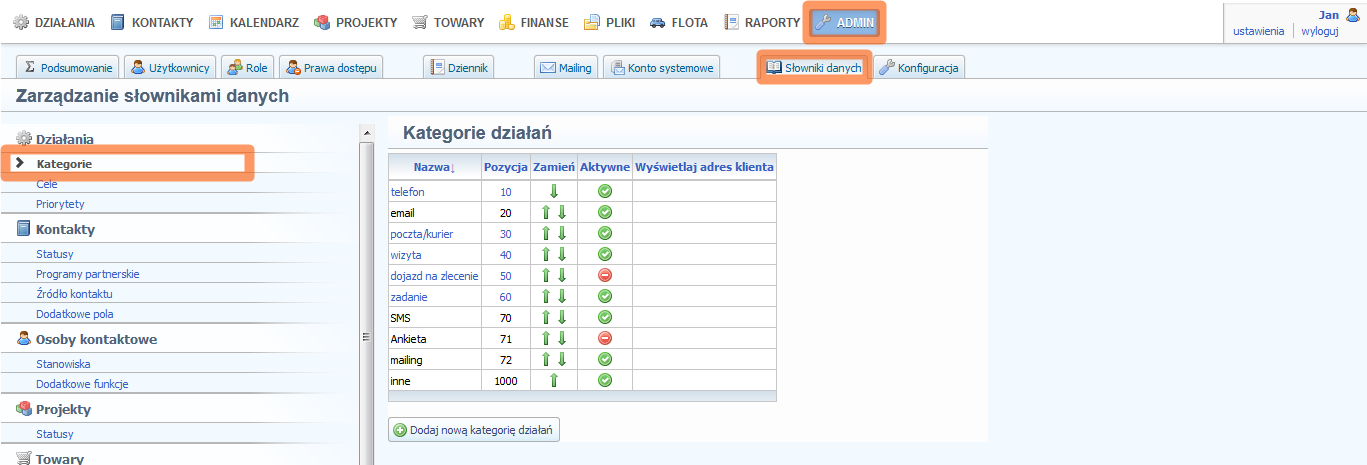Move the inne category up

[x=553, y=381]
